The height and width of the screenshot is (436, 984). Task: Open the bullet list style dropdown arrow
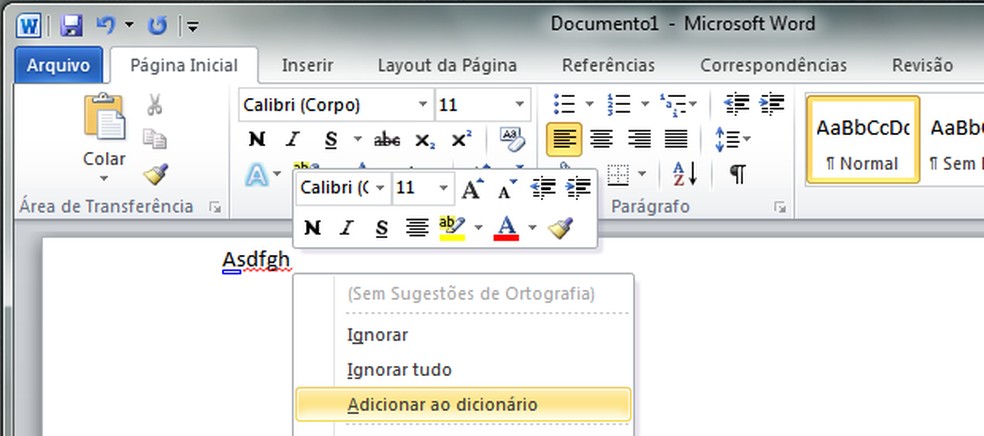pos(589,104)
